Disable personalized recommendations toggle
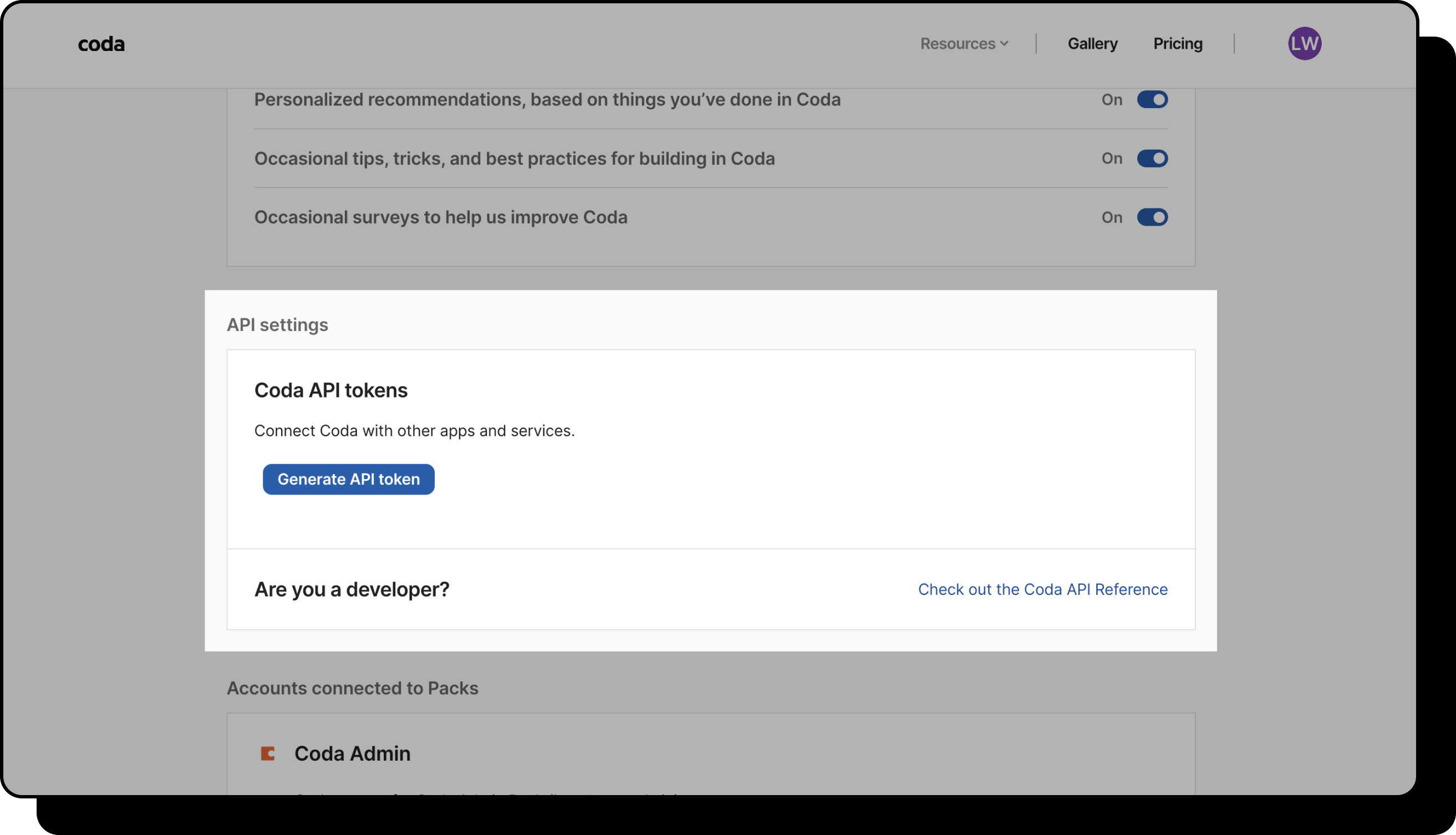 click(x=1152, y=99)
